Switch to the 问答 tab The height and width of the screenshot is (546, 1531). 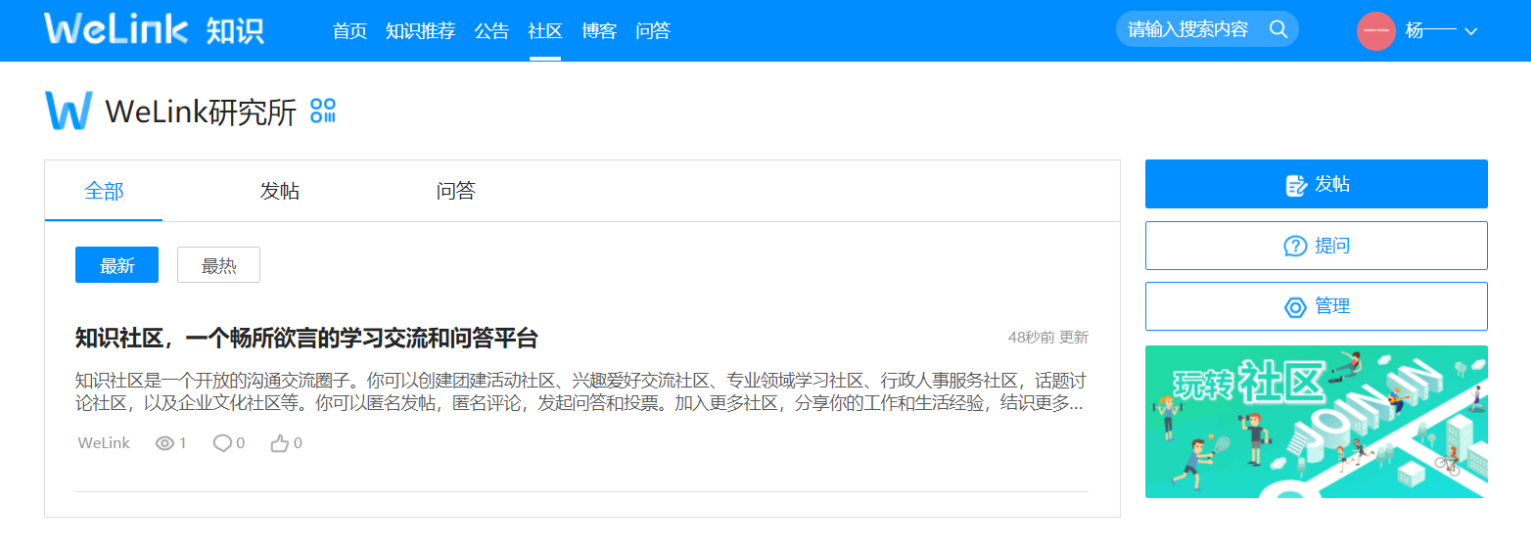455,191
